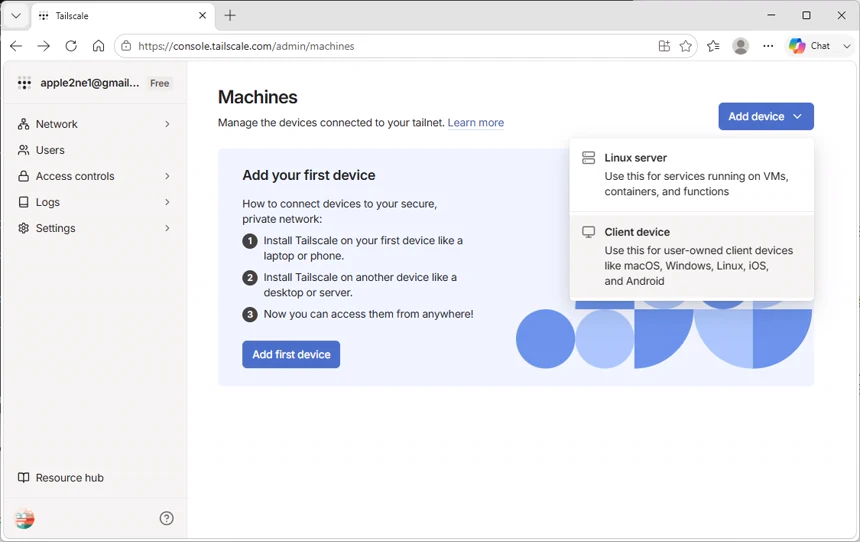The height and width of the screenshot is (542, 860).
Task: Open Copilot Chat
Action: click(810, 46)
